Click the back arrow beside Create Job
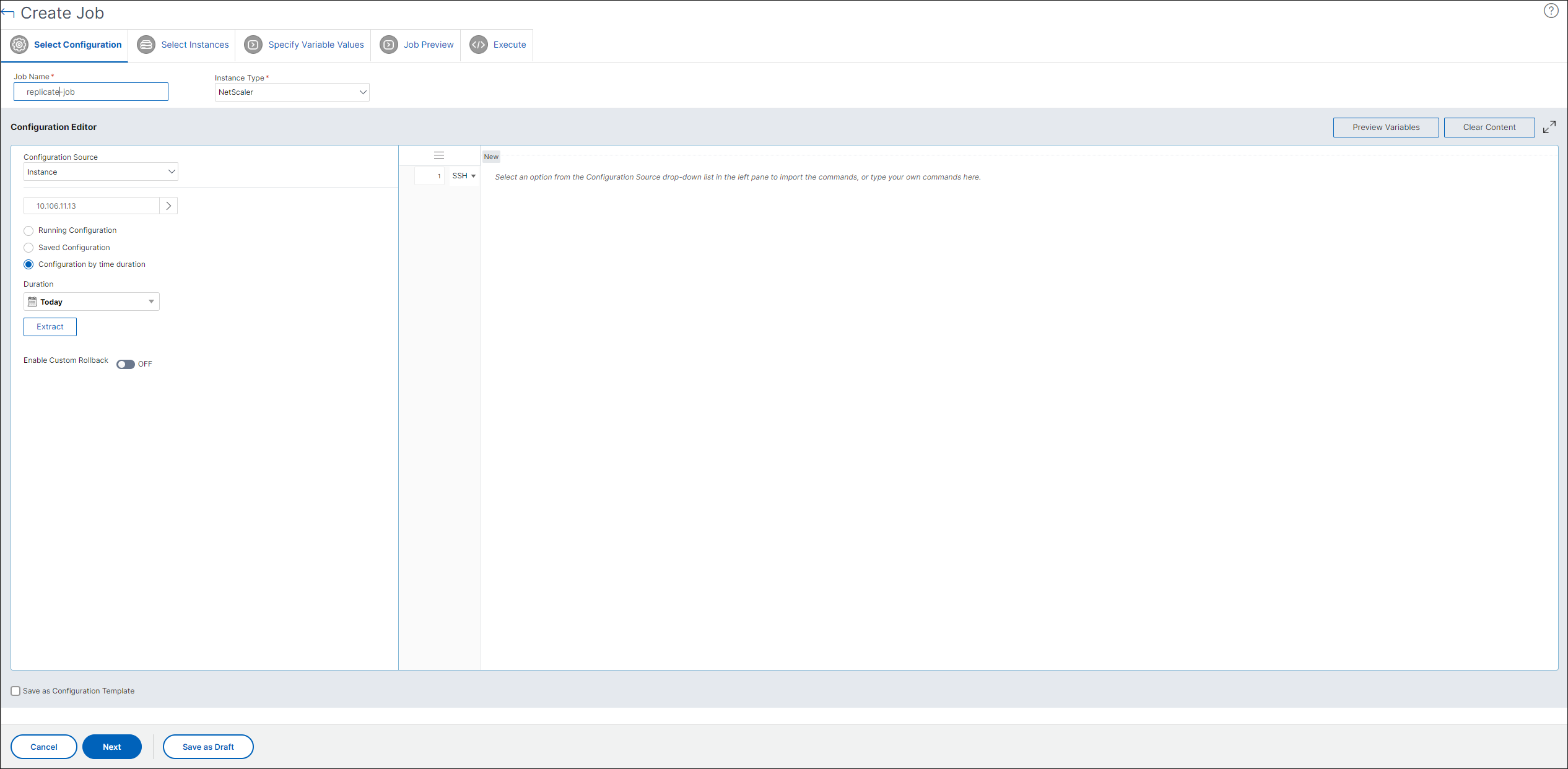 pyautogui.click(x=7, y=13)
